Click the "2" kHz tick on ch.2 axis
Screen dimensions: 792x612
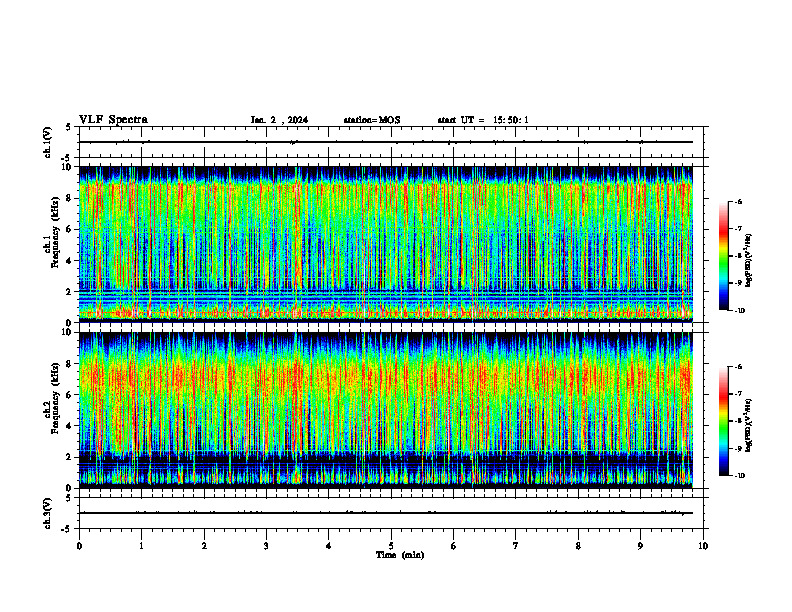69,457
